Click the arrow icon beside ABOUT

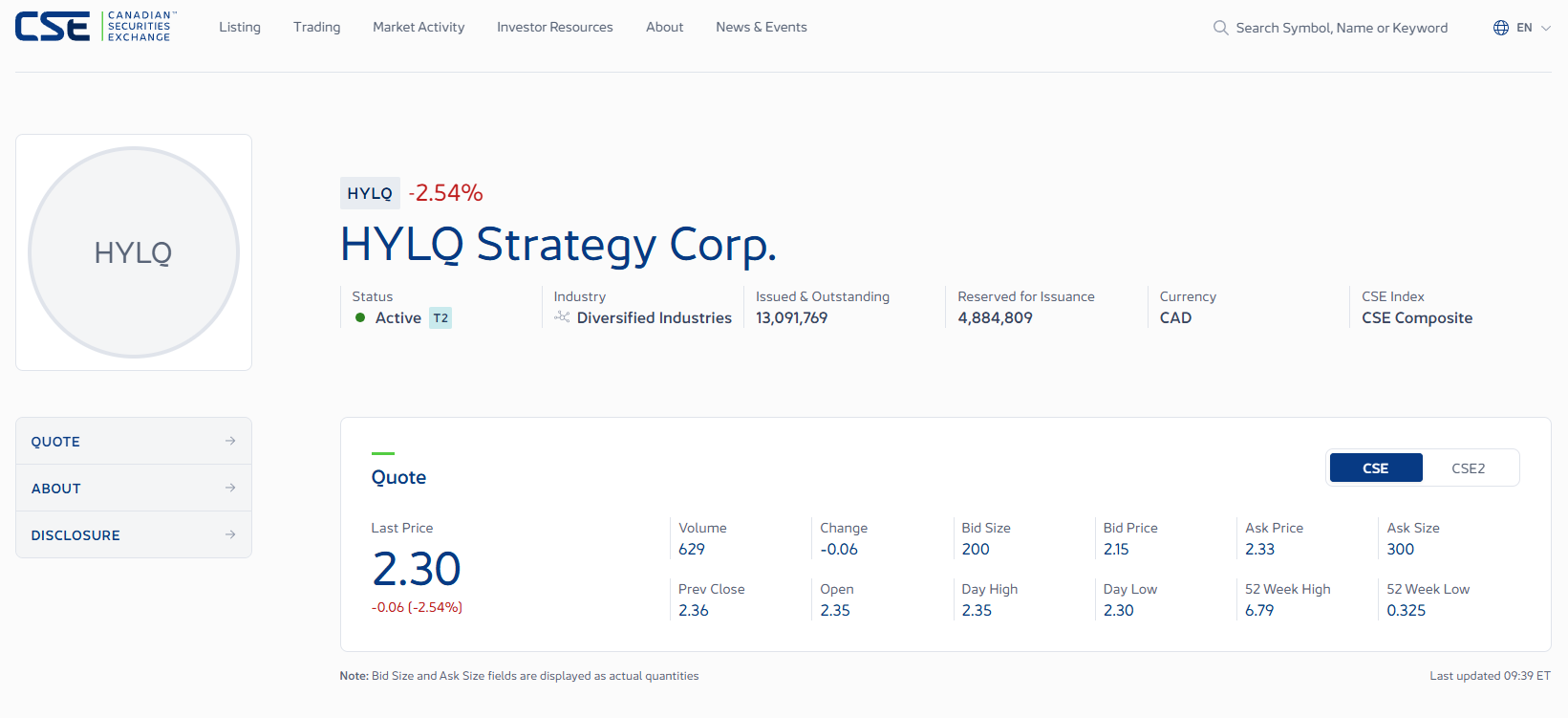[230, 488]
